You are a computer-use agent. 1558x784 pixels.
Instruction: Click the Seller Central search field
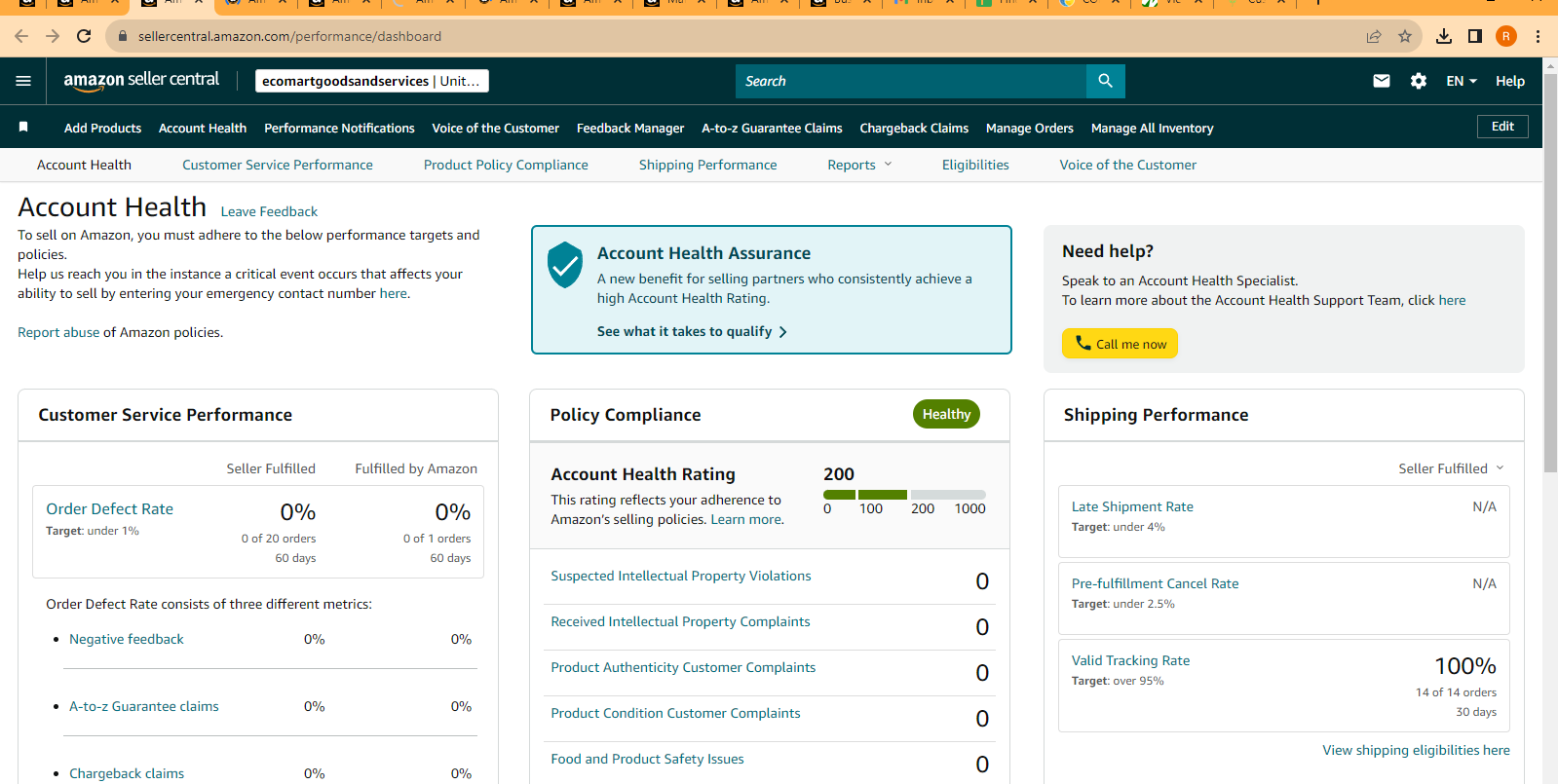911,81
